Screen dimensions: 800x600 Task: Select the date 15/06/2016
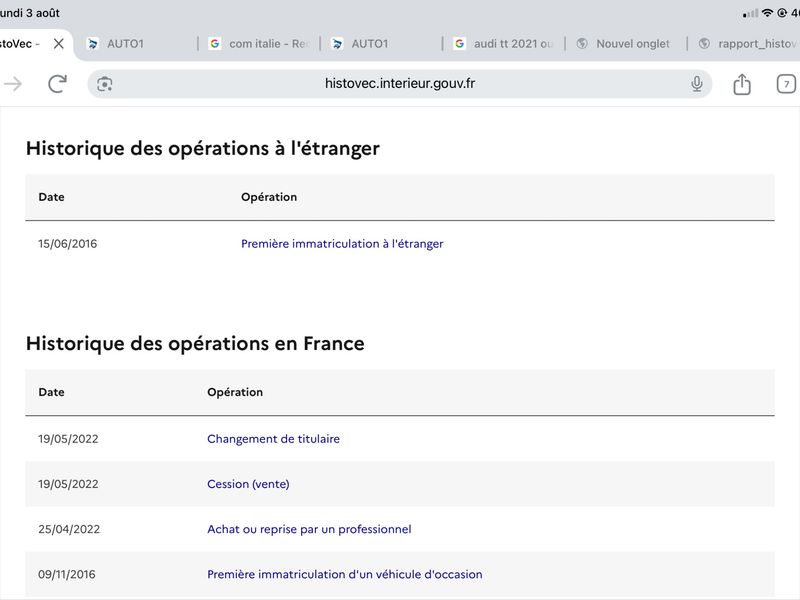(x=67, y=244)
